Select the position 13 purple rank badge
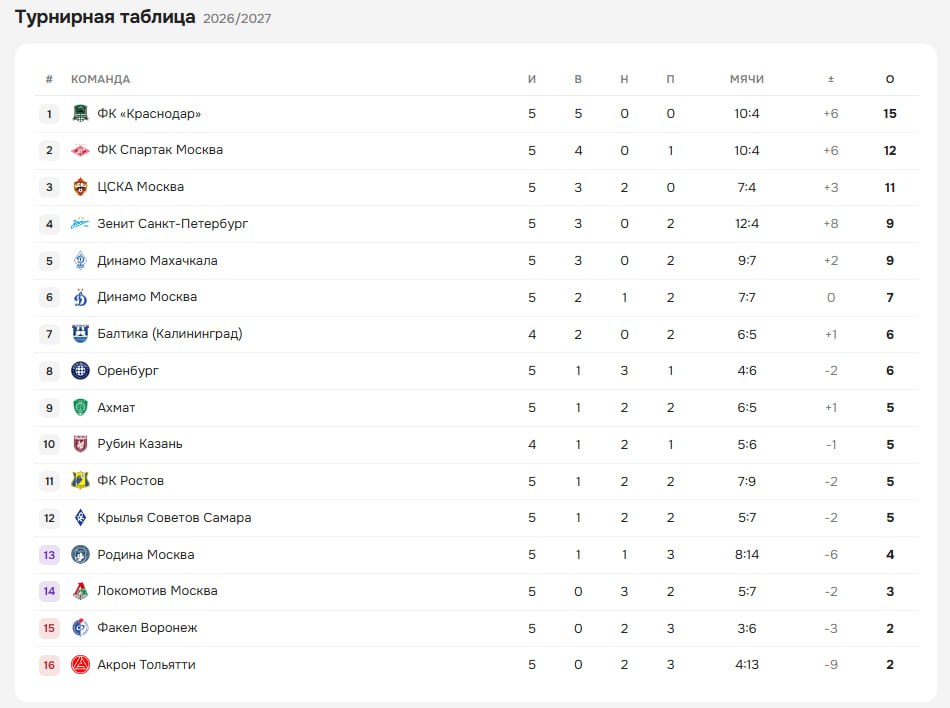Screen dimensions: 950x708 tap(49, 554)
